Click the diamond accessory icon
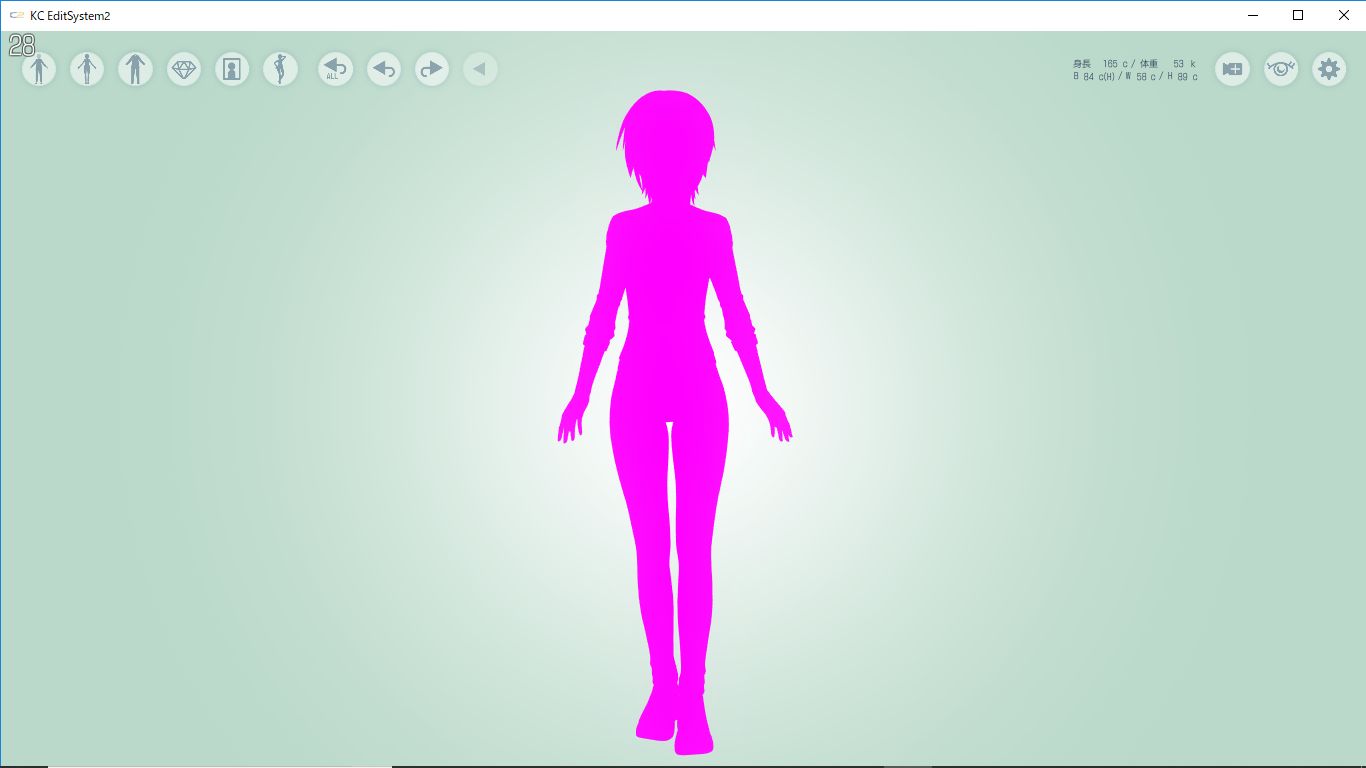 coord(184,69)
